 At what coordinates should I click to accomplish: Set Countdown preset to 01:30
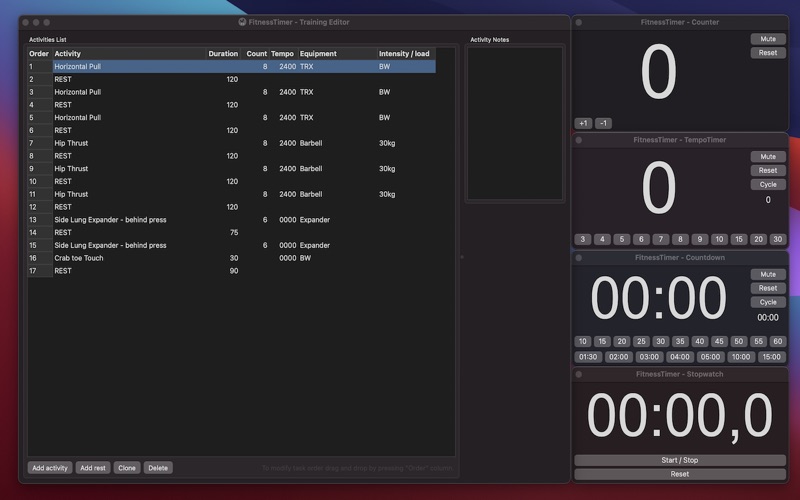pyautogui.click(x=588, y=357)
